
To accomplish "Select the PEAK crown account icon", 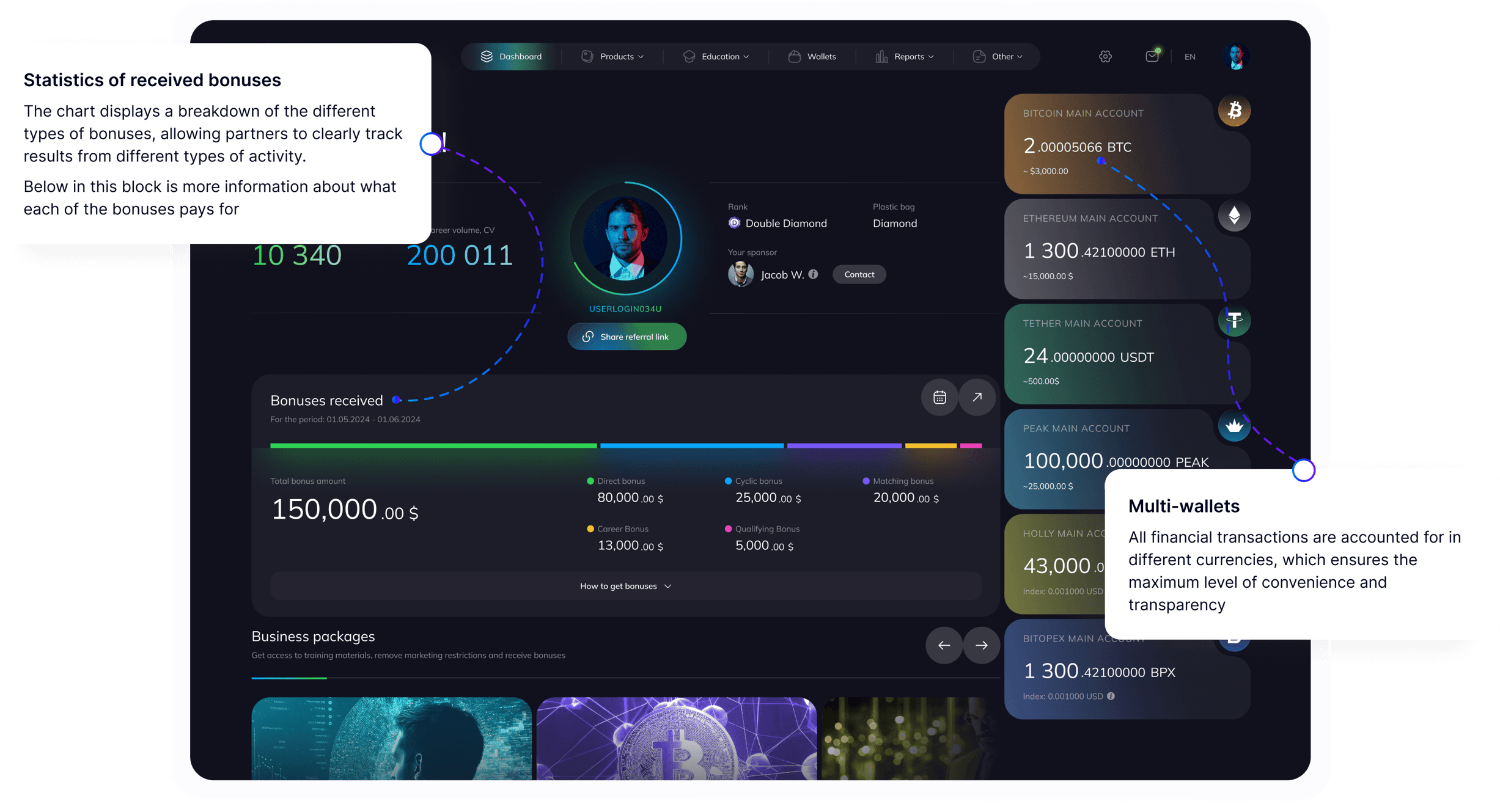I will [x=1234, y=426].
